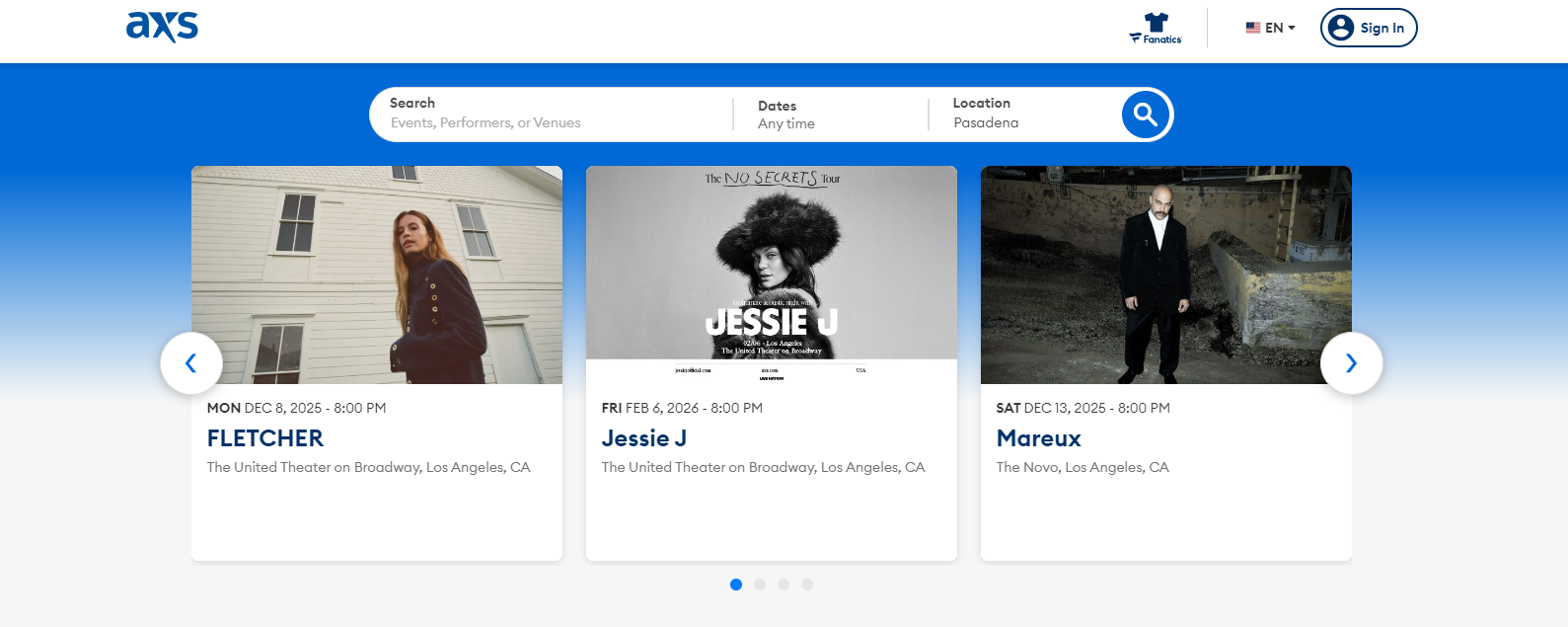Open the Mareux event title link

click(x=1038, y=438)
